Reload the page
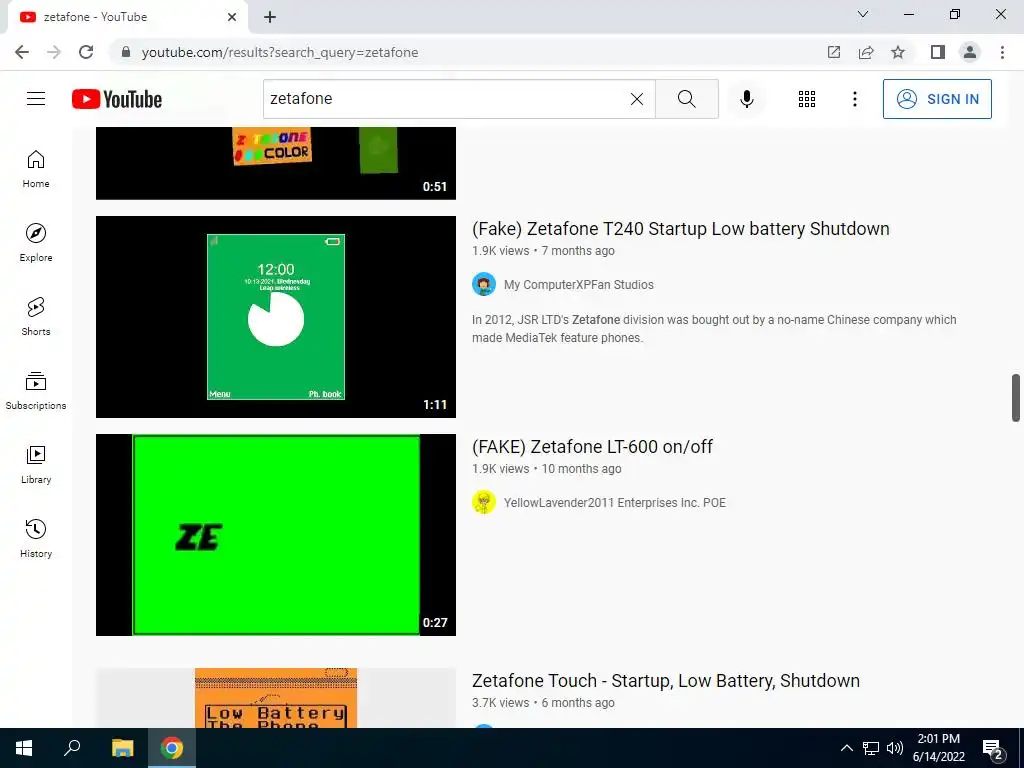 86,52
